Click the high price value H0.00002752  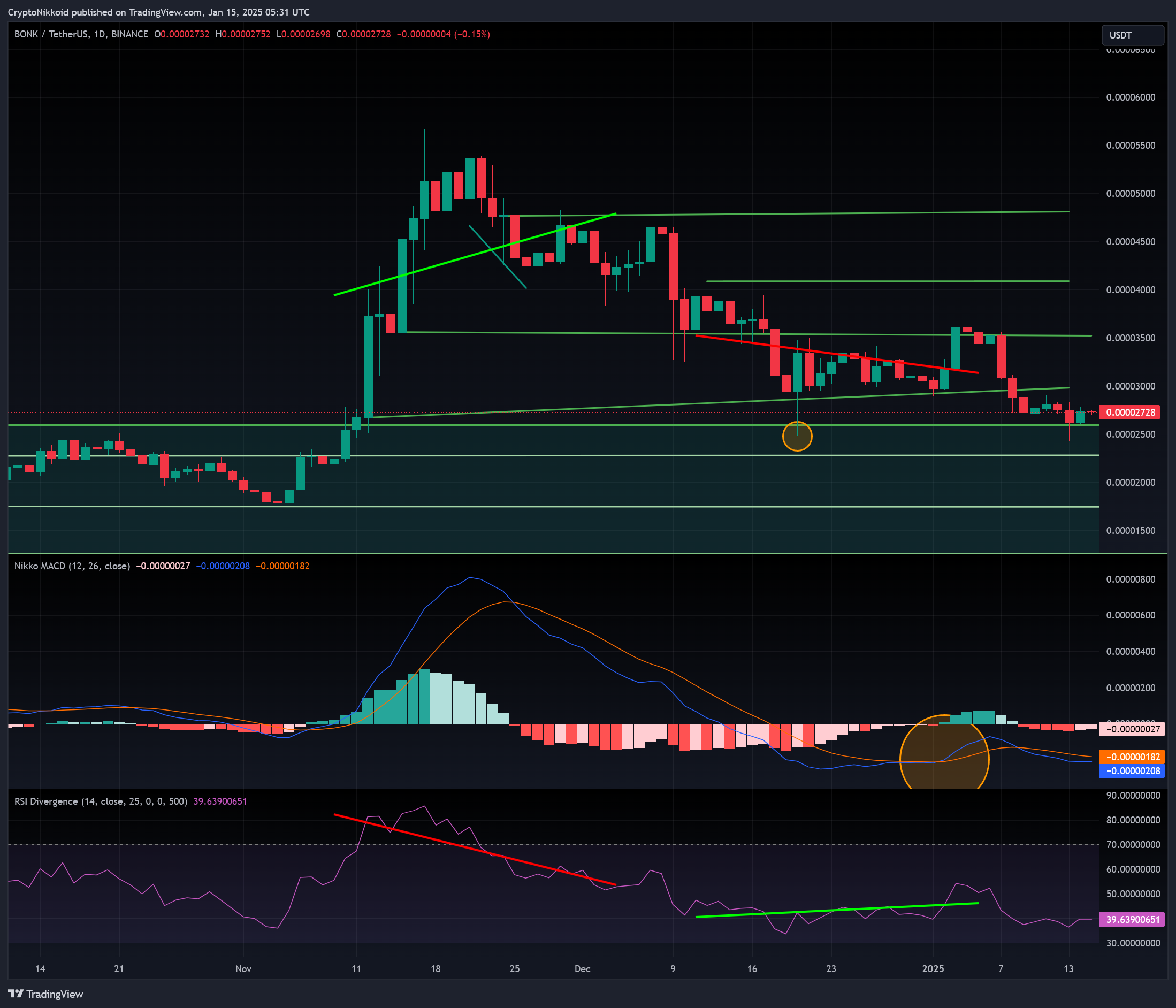pos(243,34)
